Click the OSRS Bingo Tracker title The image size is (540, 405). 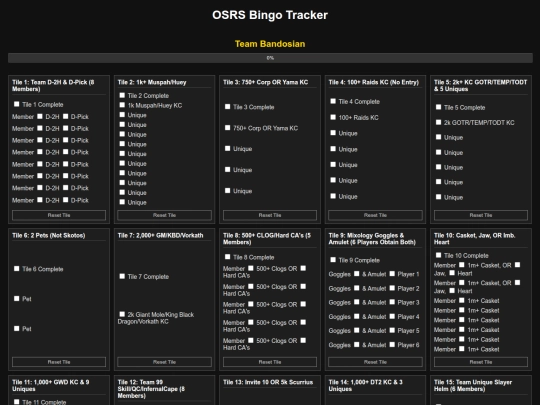(270, 15)
